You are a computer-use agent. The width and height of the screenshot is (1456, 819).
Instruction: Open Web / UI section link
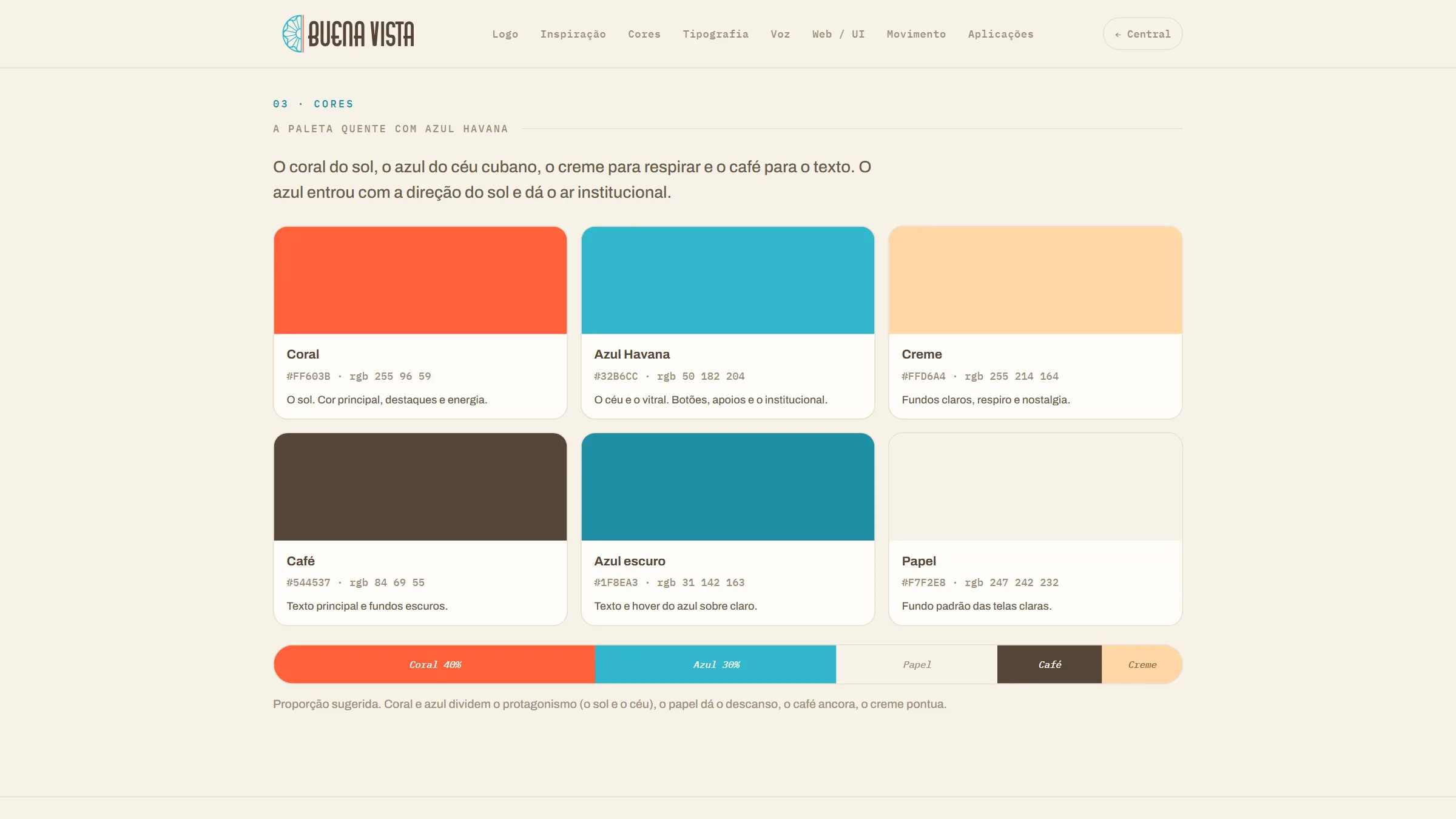[x=838, y=34]
